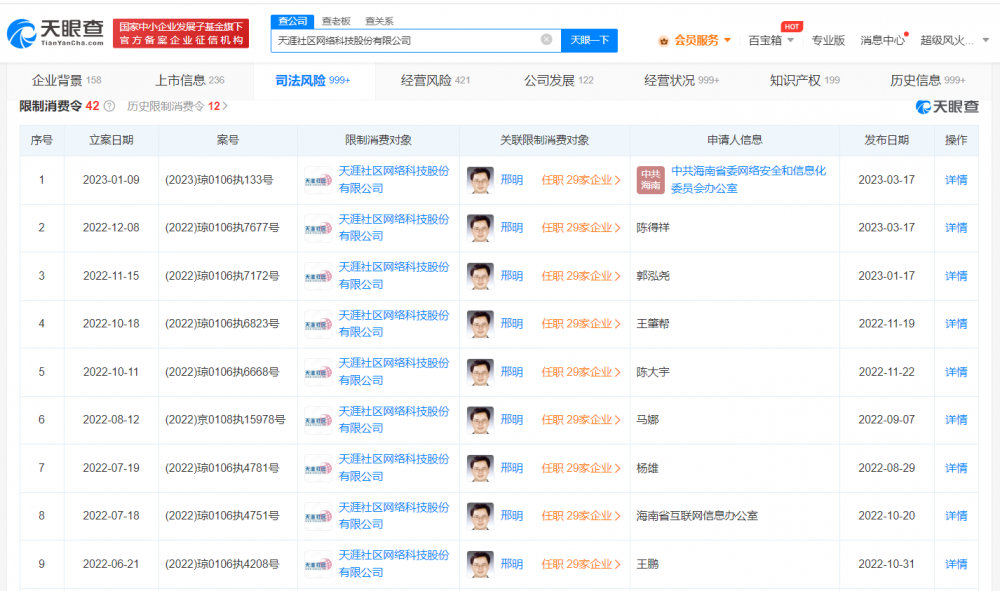Viewport: 1000px width, 591px height.
Task: Click the TianYanCha logo
Action: (x=55, y=33)
